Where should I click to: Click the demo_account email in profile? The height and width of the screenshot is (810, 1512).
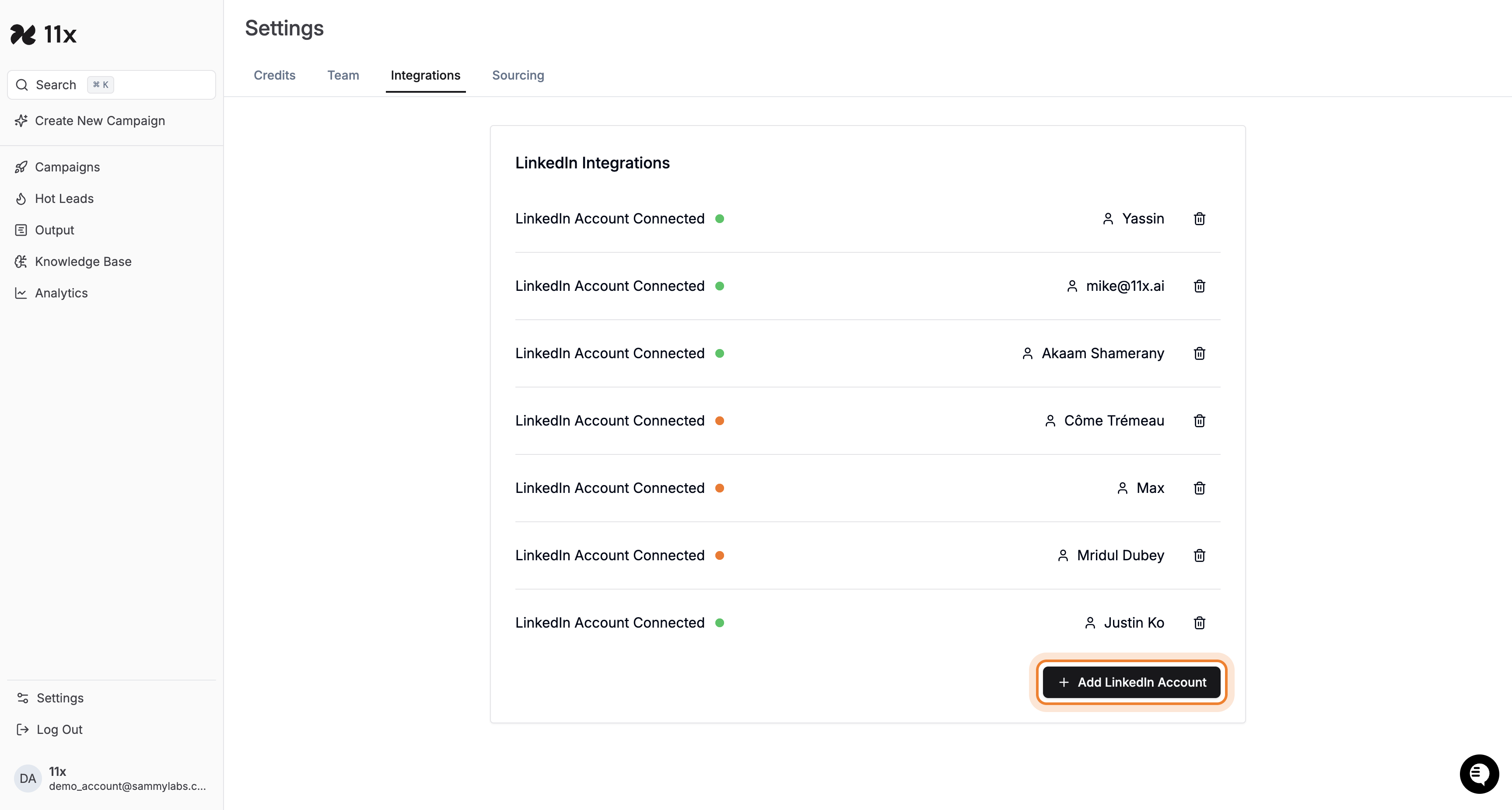127,786
